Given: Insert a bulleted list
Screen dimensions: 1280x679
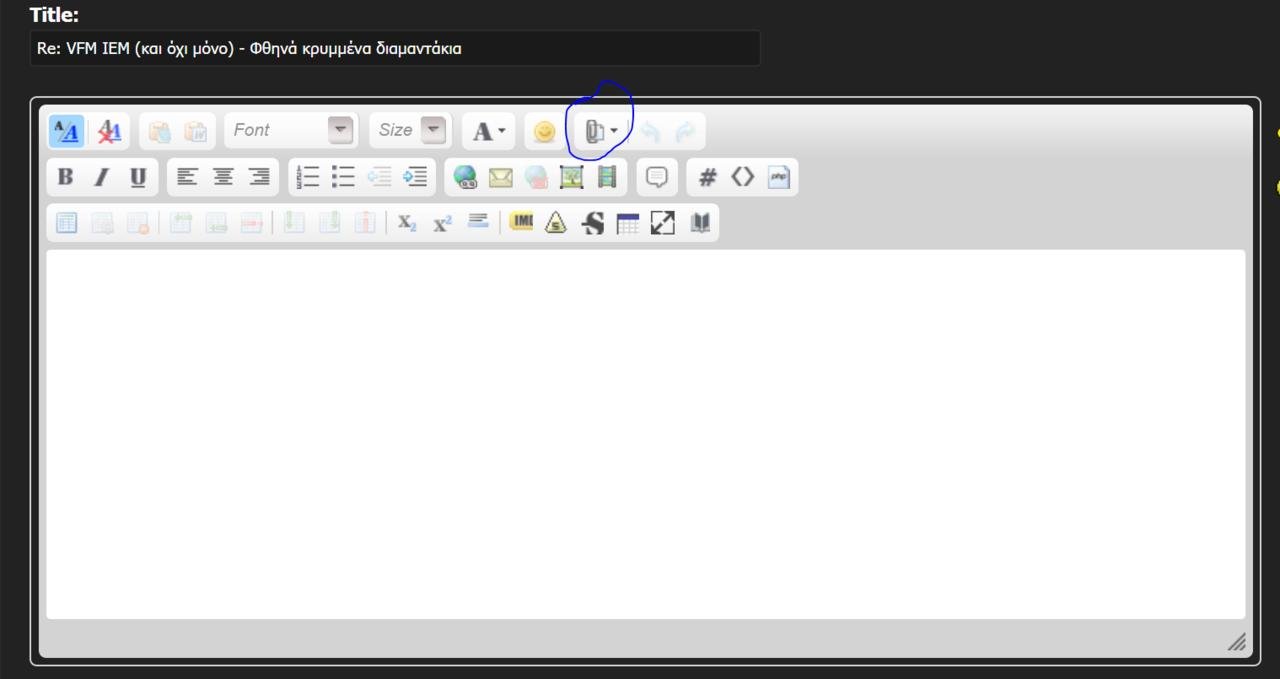Looking at the screenshot, I should coord(344,177).
